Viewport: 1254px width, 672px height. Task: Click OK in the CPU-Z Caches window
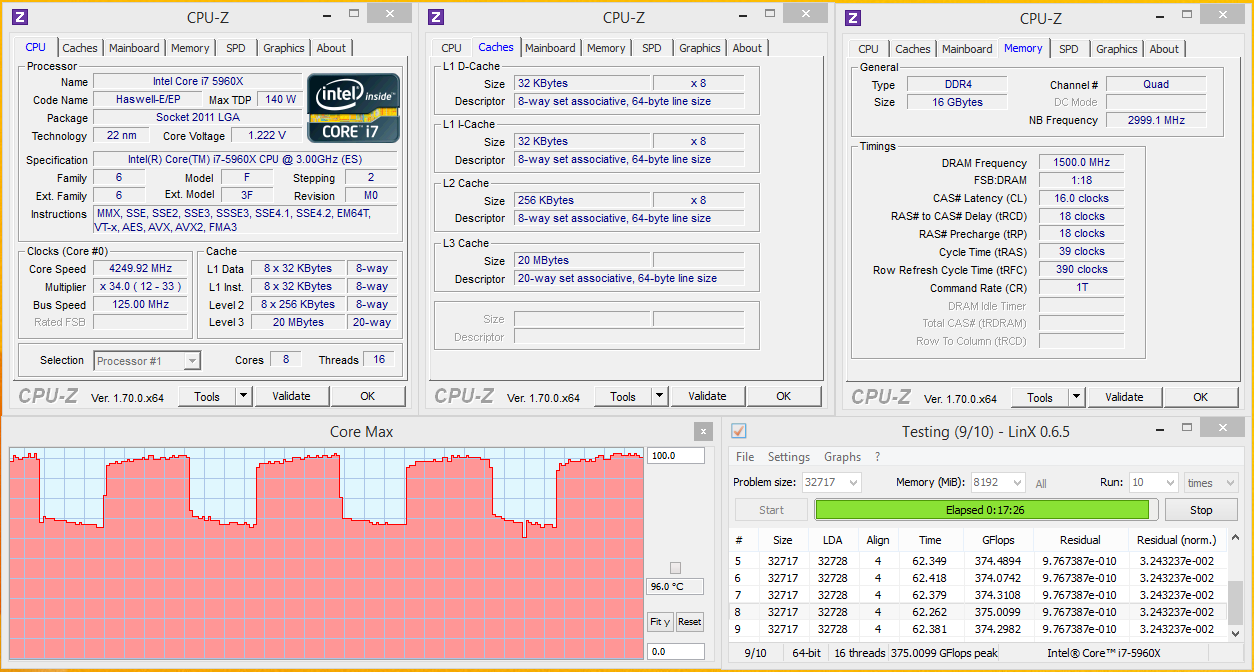tap(784, 396)
